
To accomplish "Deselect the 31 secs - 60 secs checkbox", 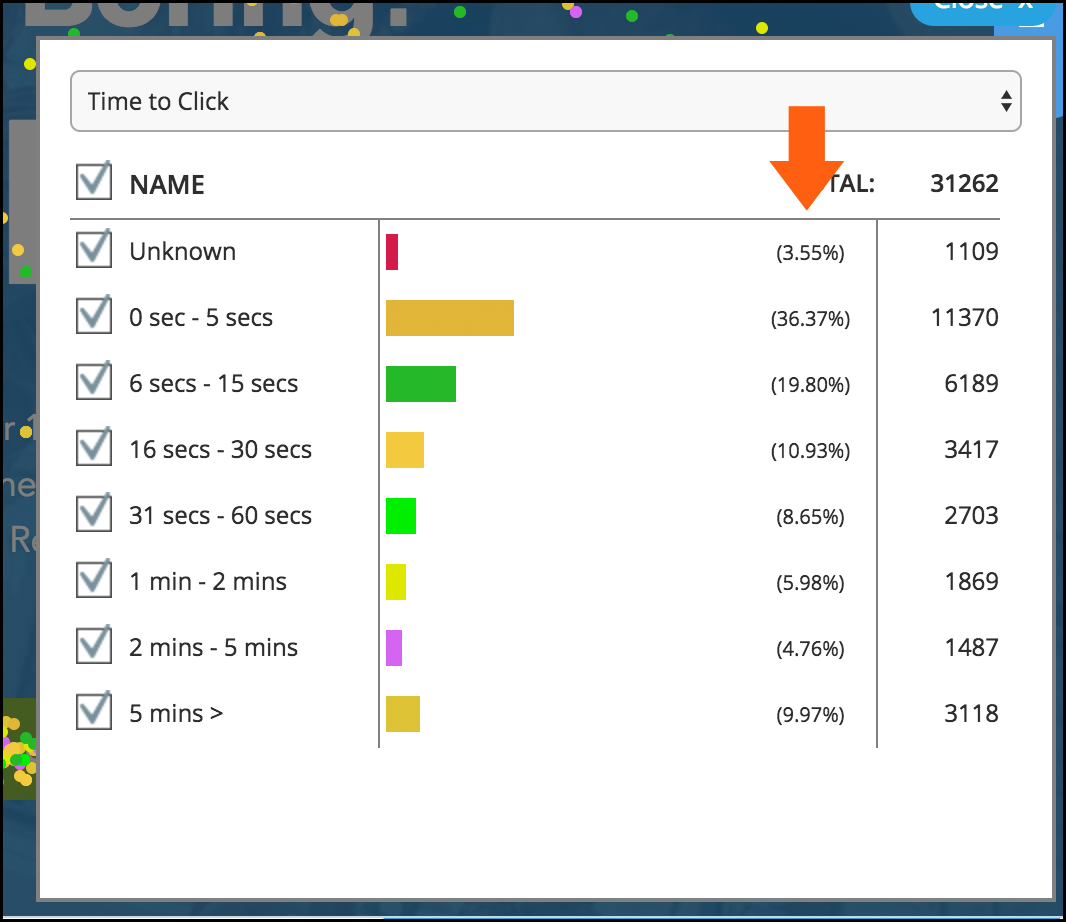I will point(94,514).
